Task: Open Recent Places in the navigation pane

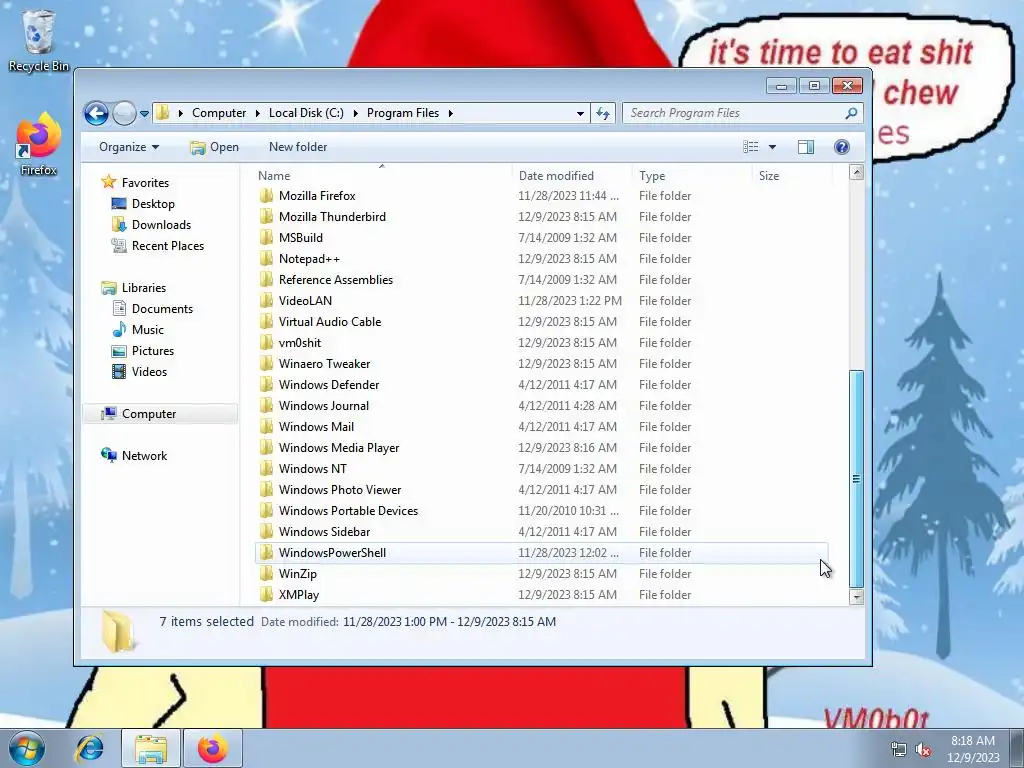Action: coord(168,246)
